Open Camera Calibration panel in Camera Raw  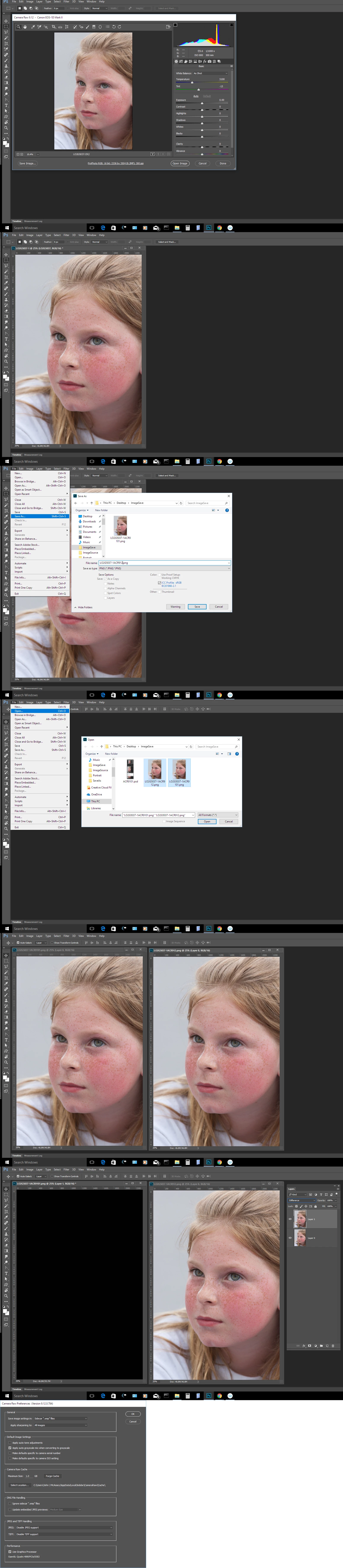point(210,61)
